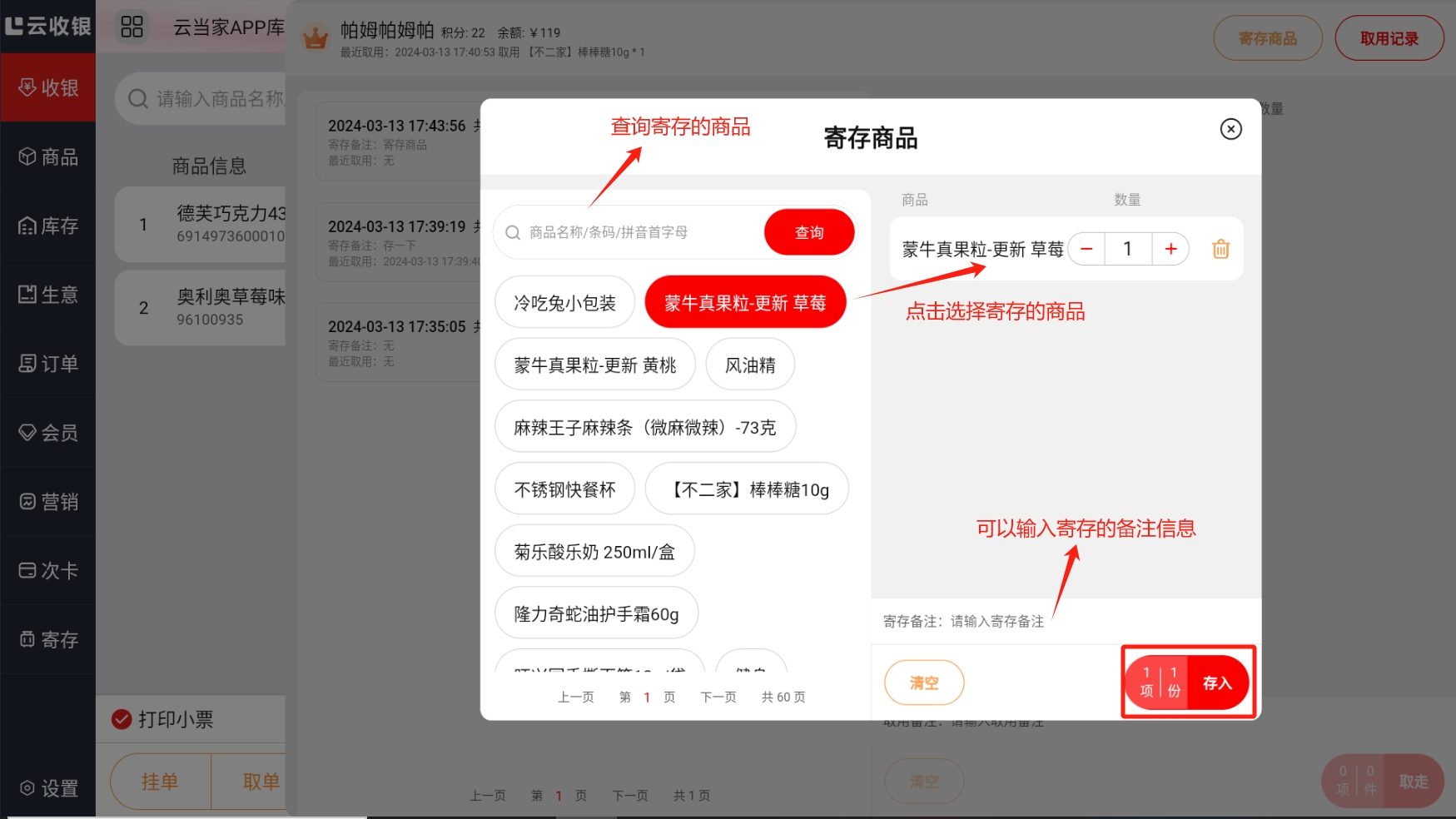Go to 寄存 in the sidebar
Image resolution: width=1456 pixels, height=819 pixels.
tap(48, 639)
